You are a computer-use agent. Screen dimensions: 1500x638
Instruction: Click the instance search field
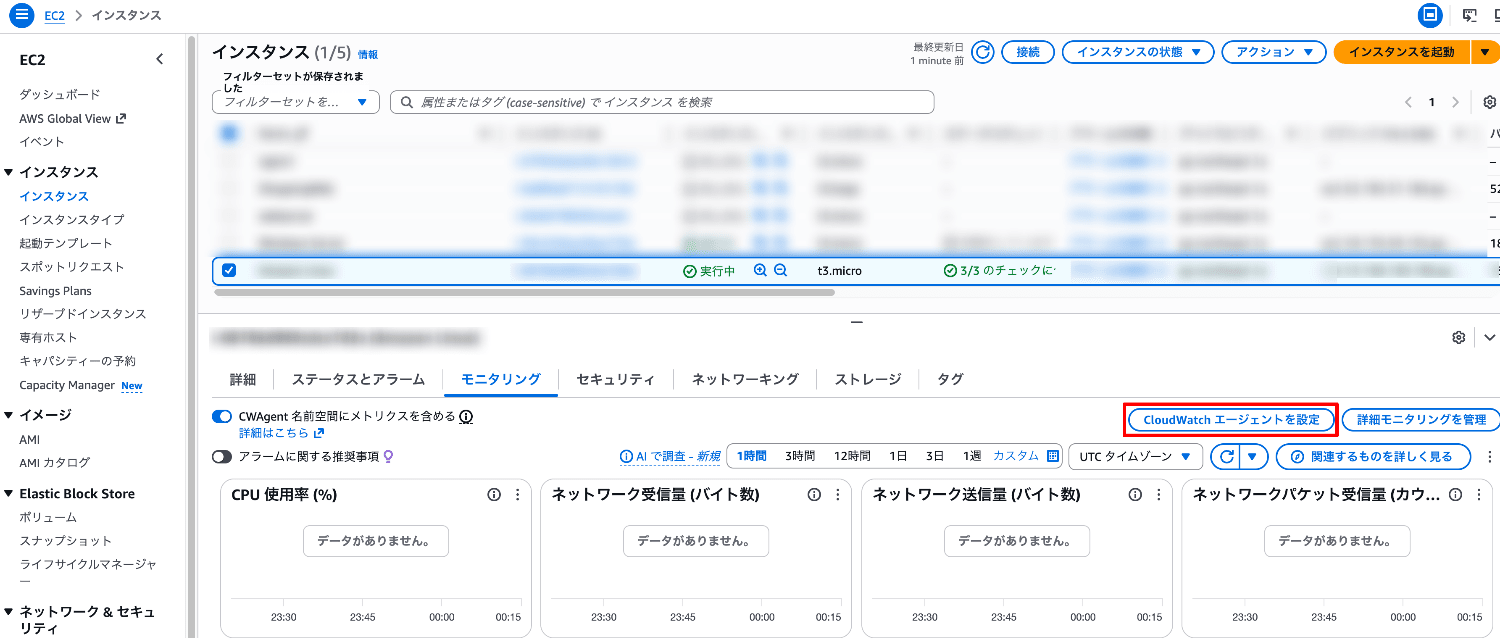[x=662, y=102]
